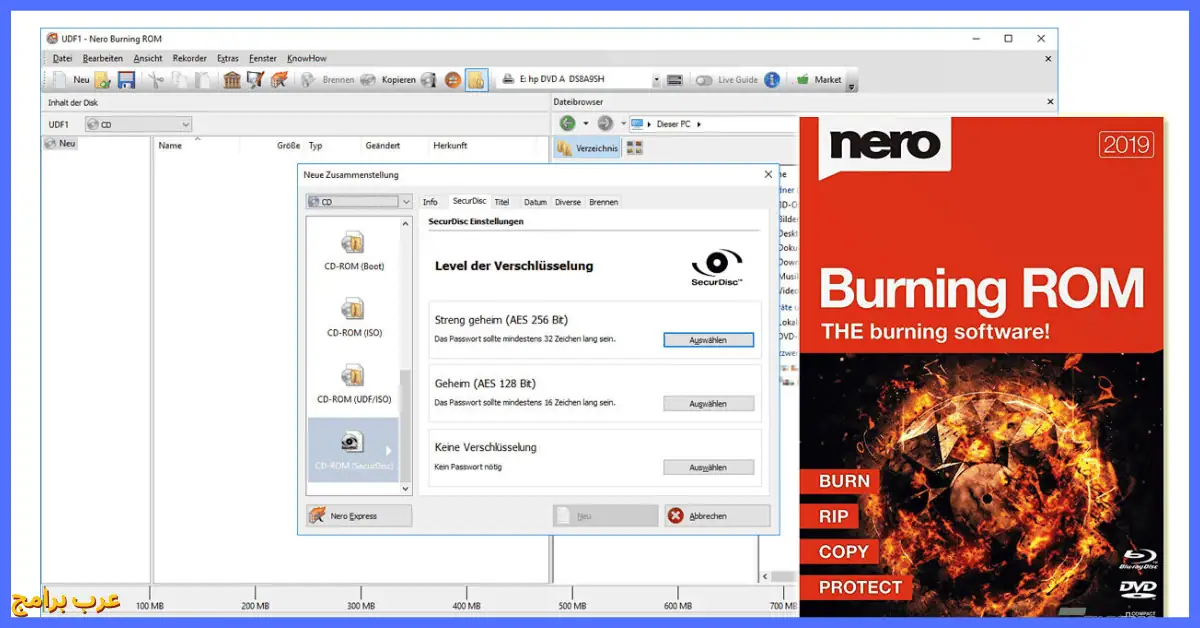
Task: Click the green back arrow in Dateibrowser
Action: [568, 124]
